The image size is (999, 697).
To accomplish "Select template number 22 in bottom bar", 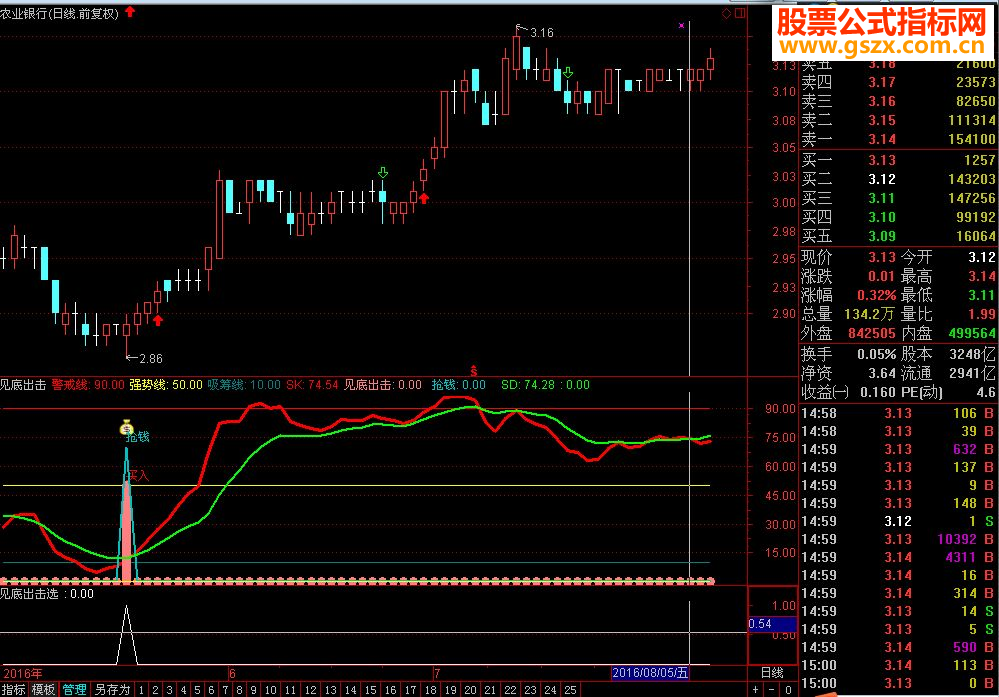I will pos(510,690).
